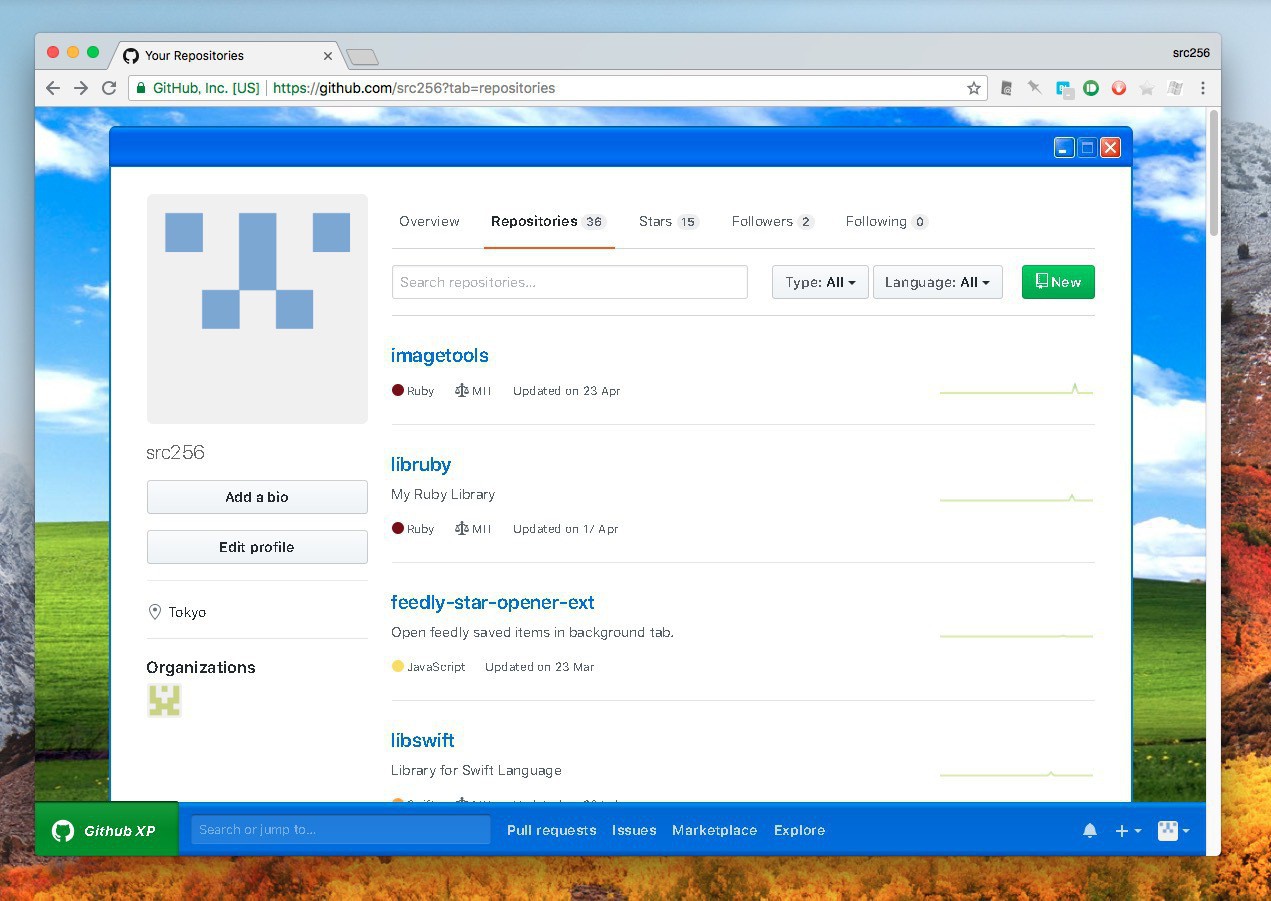
Task: Switch to the Overview tab
Action: click(x=429, y=222)
